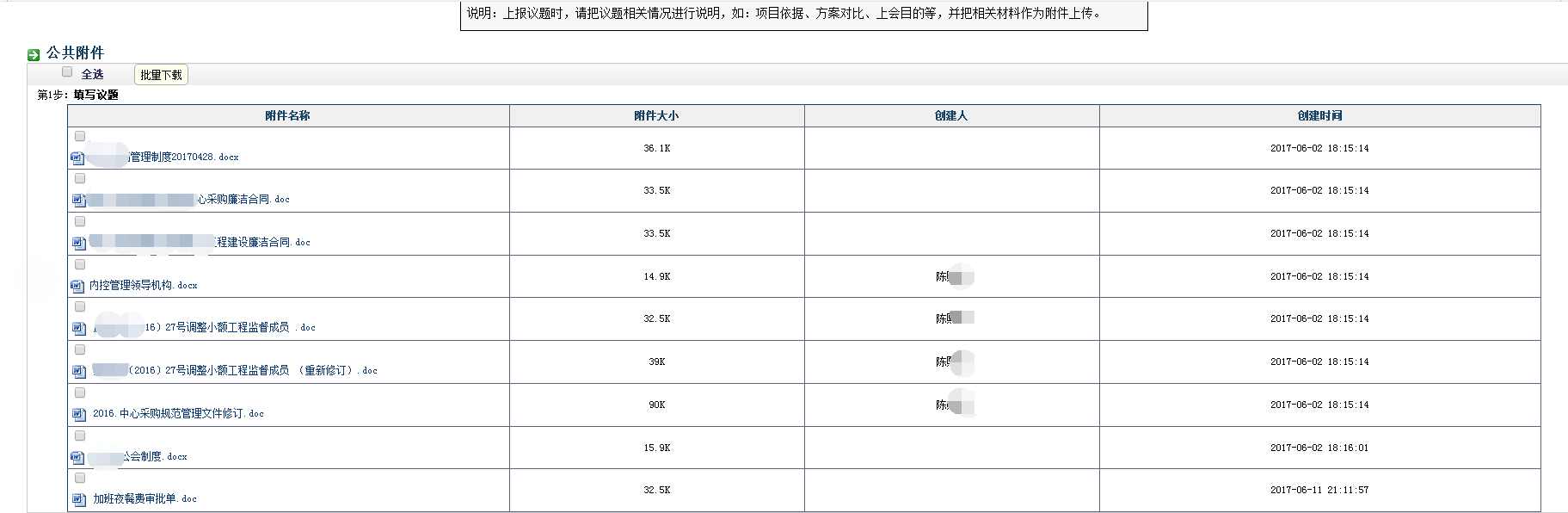
Task: Check the box for 调整小额工程监督成员 .doc (32.5K)
Action: [x=80, y=306]
